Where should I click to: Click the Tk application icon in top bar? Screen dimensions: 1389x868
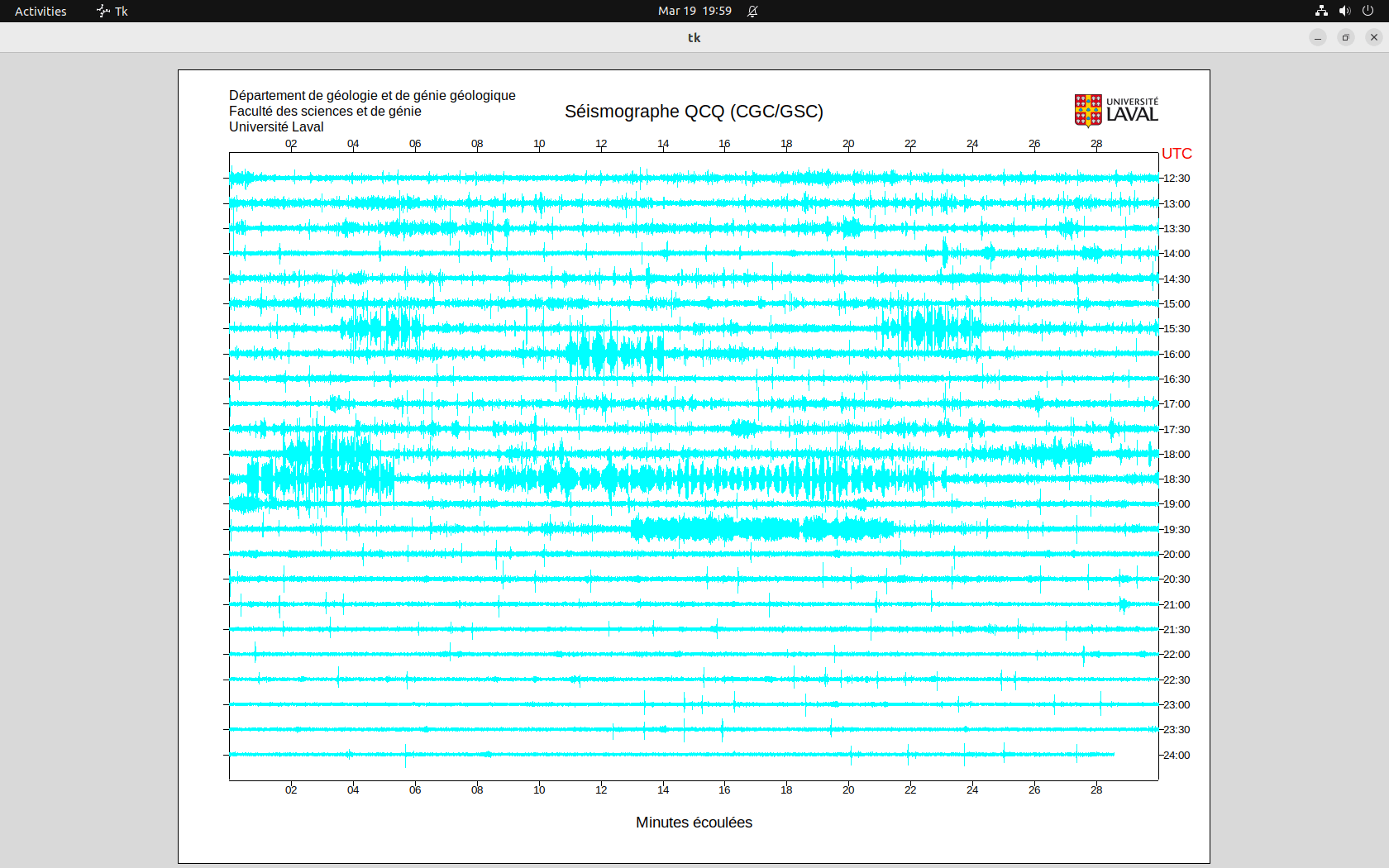103,11
